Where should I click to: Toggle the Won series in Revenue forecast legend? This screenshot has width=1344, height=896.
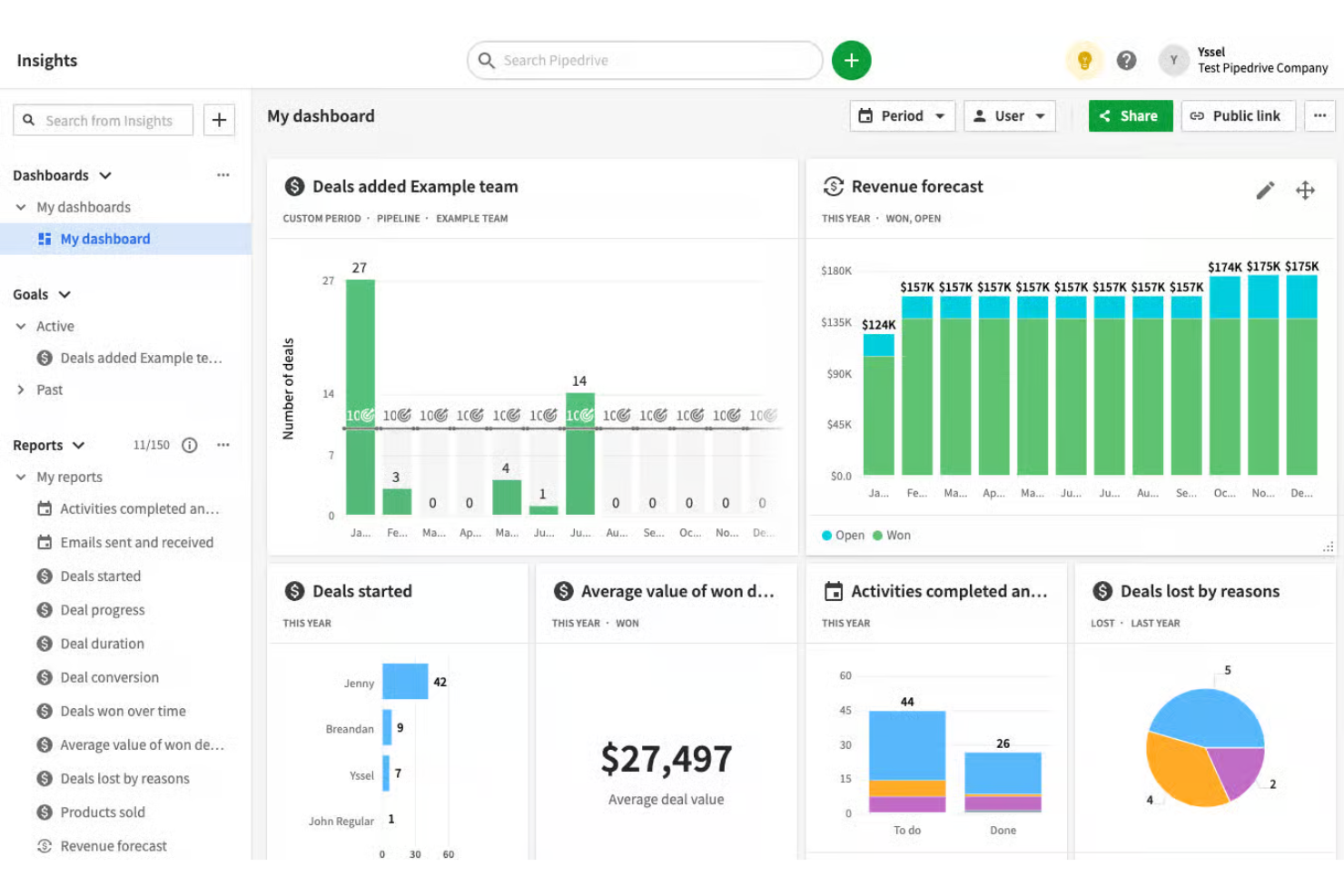(891, 535)
